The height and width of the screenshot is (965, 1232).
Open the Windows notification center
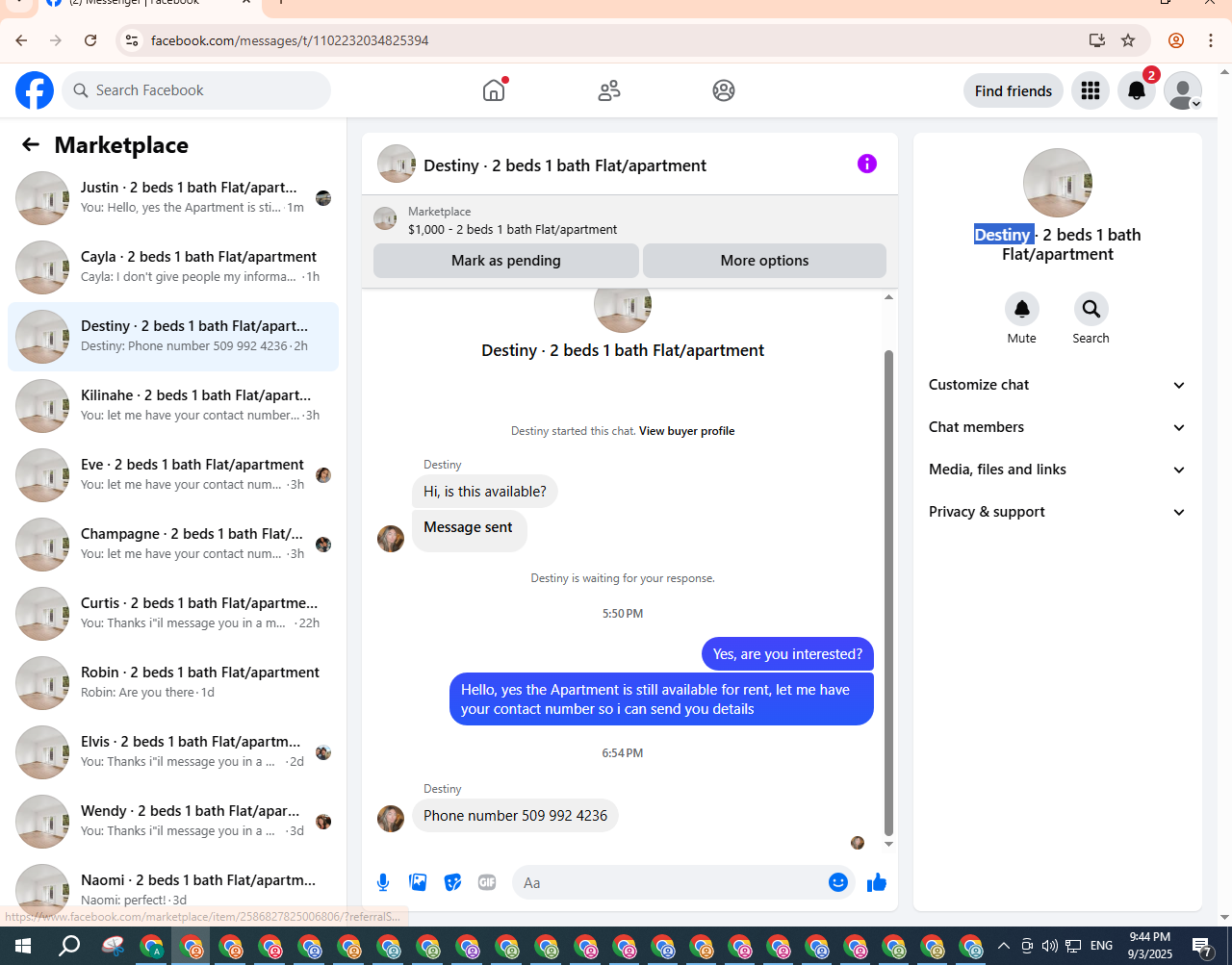[x=1203, y=946]
